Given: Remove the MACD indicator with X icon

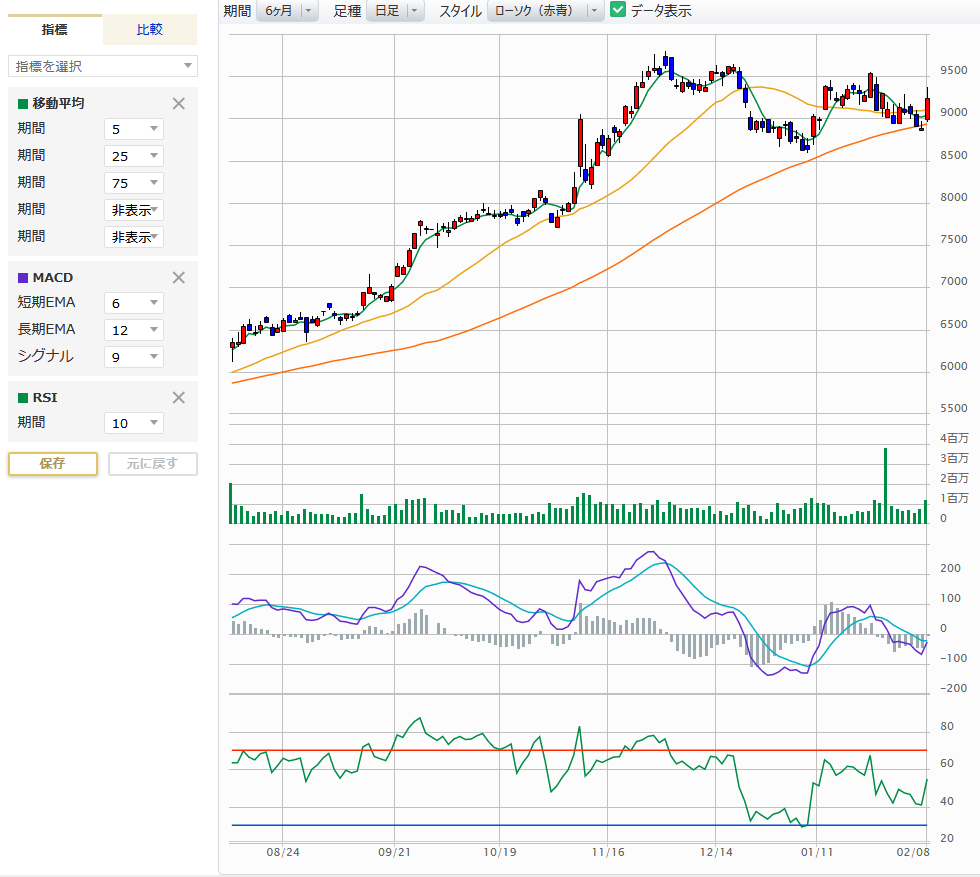Looking at the screenshot, I should coord(179,278).
